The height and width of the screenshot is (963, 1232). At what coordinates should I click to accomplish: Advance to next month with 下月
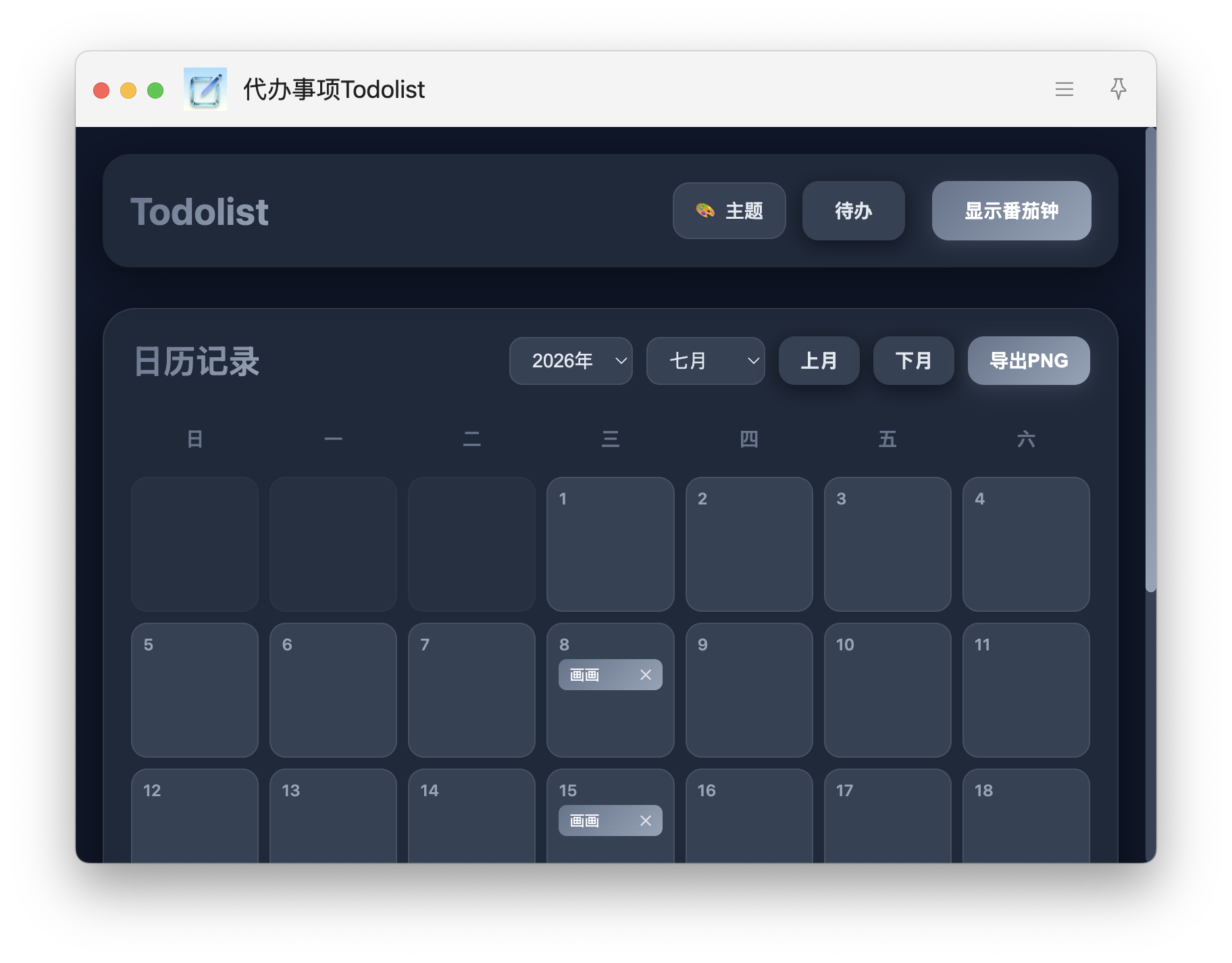913,361
